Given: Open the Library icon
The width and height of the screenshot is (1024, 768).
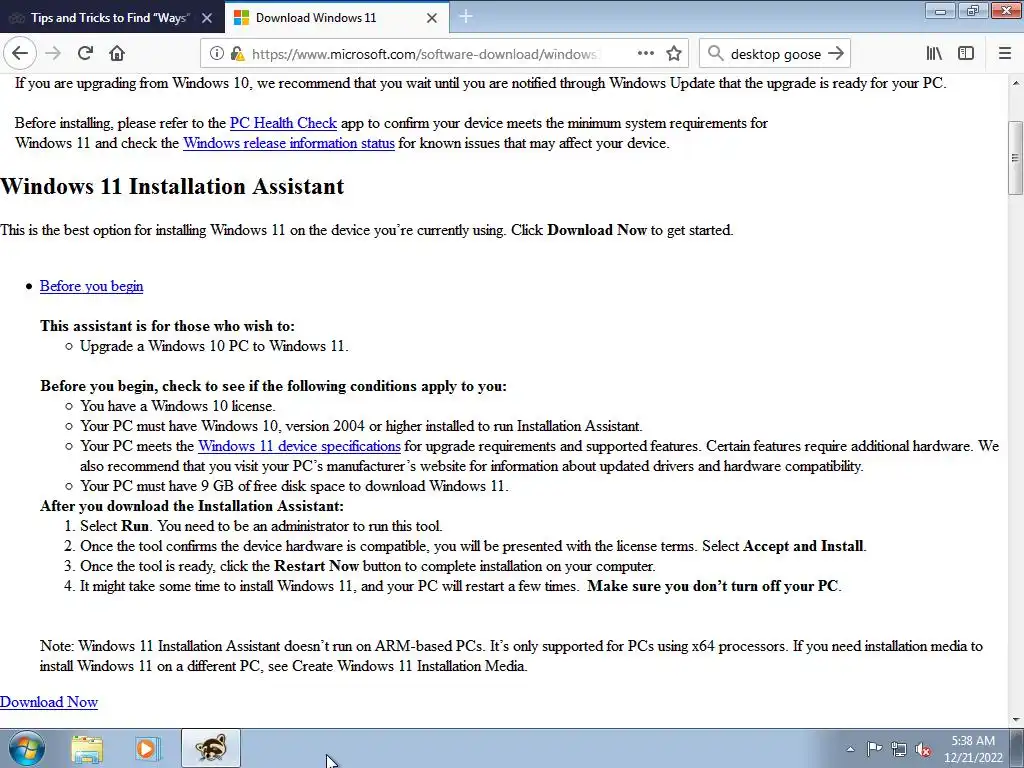Looking at the screenshot, I should coord(934,54).
